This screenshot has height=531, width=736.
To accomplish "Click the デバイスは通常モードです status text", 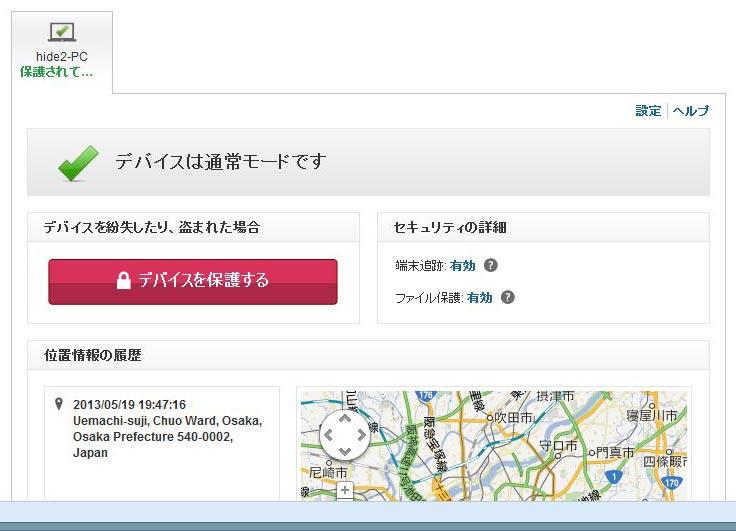I will coord(220,162).
